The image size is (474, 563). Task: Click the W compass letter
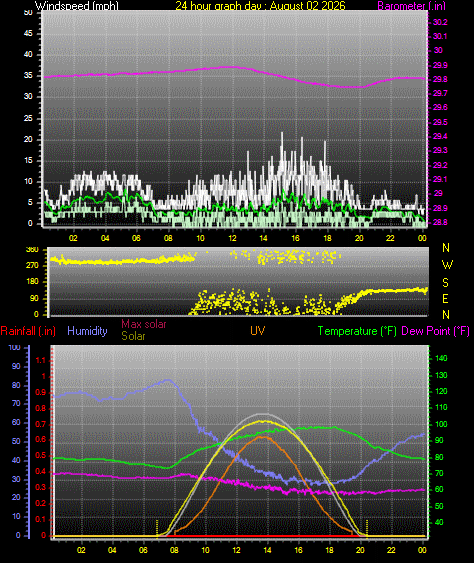coord(447,265)
